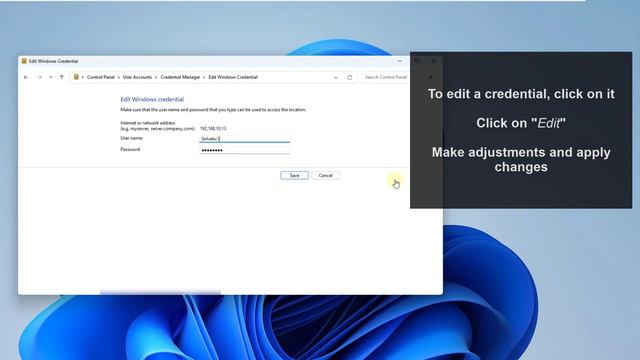Go back with the back arrow
Image resolution: width=640 pixels, height=360 pixels.
click(26, 77)
